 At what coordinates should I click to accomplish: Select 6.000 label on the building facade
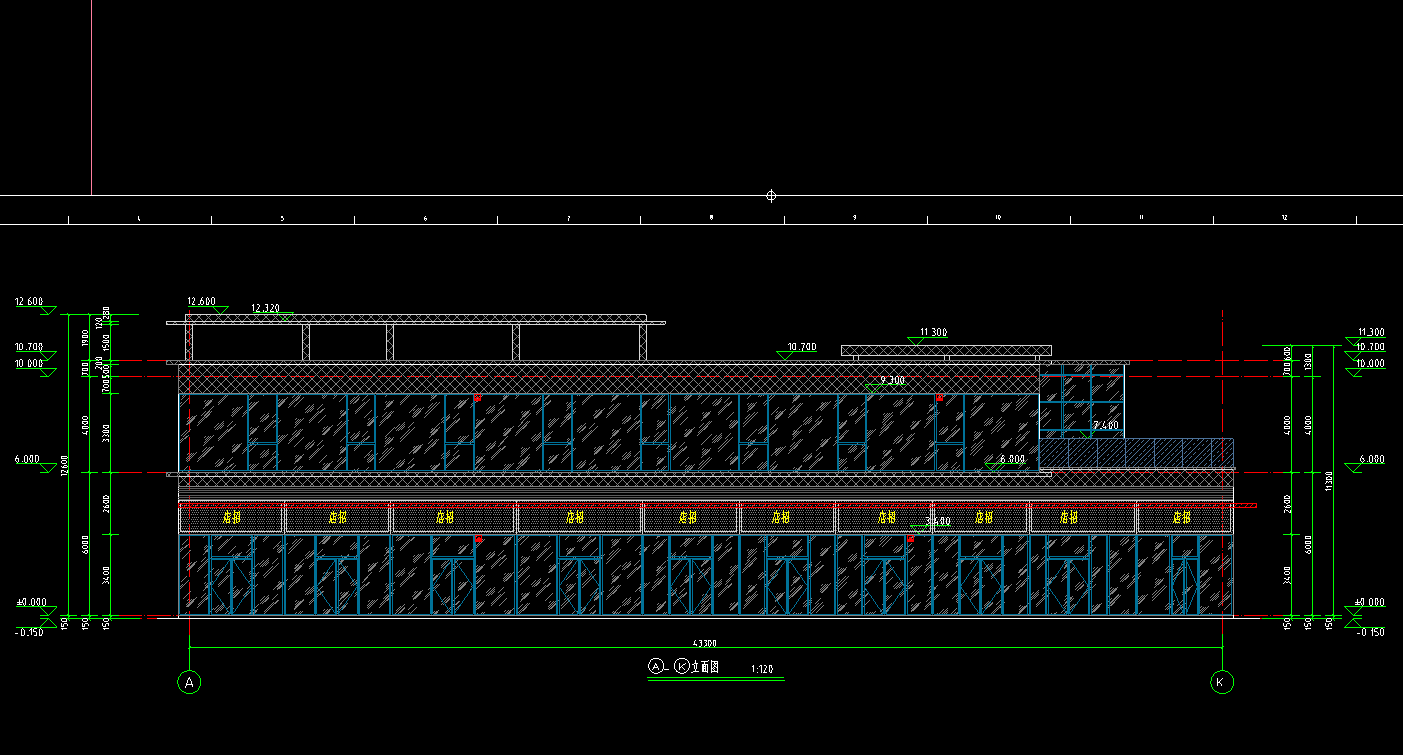pyautogui.click(x=1013, y=459)
